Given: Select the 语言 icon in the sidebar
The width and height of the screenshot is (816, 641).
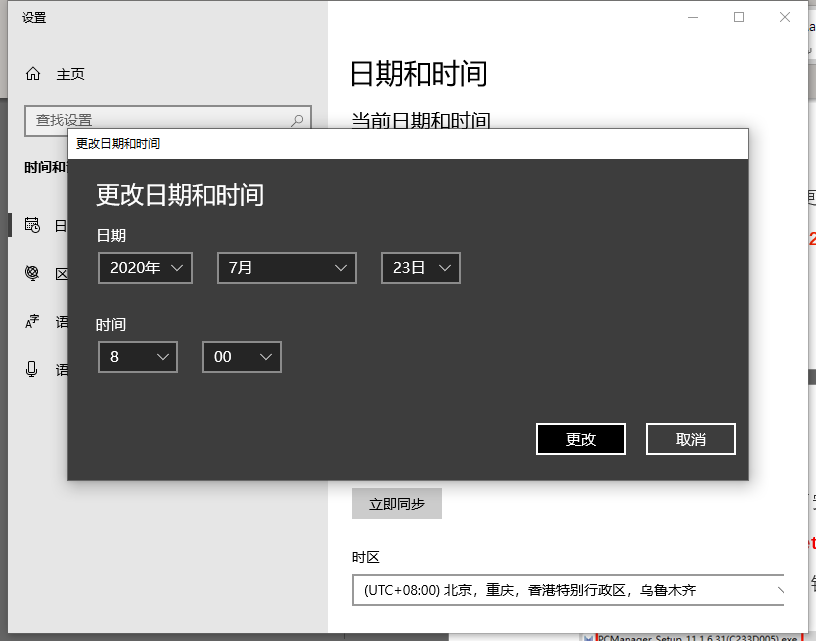Looking at the screenshot, I should tap(33, 321).
